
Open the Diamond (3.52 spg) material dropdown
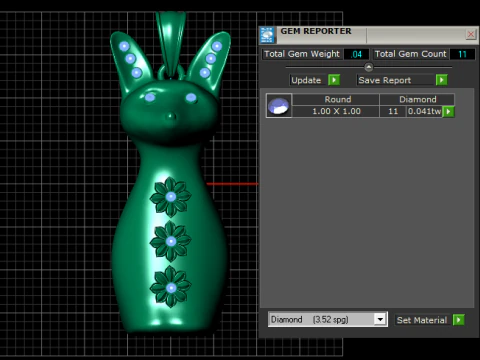[380, 320]
